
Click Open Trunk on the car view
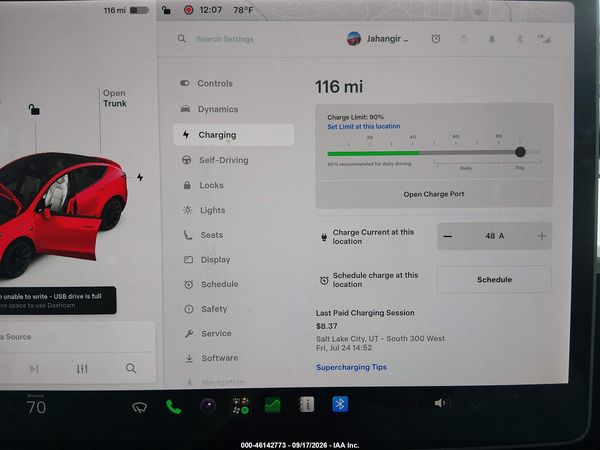tap(115, 98)
